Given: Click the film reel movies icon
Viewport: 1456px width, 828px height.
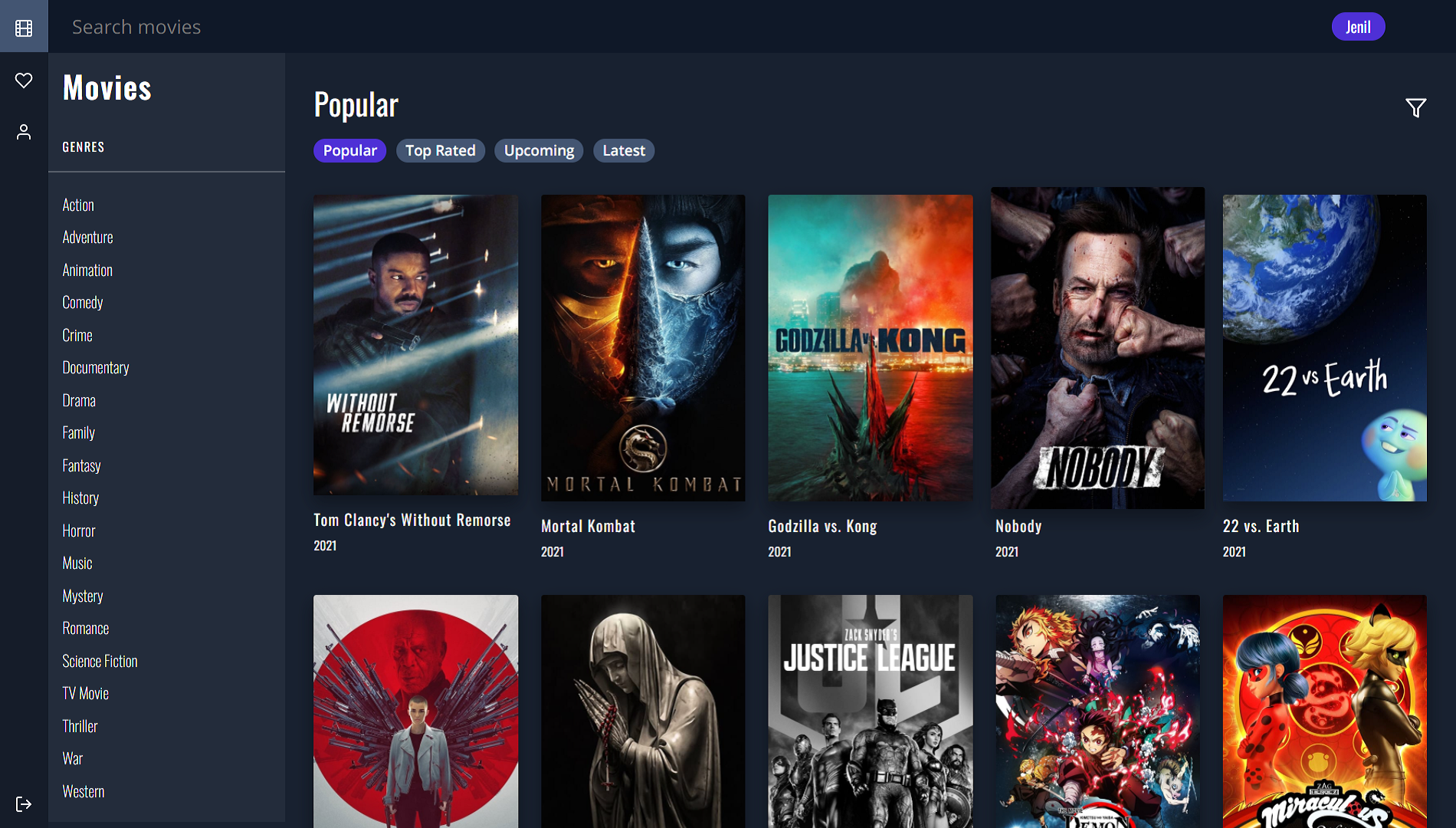Looking at the screenshot, I should 24,28.
